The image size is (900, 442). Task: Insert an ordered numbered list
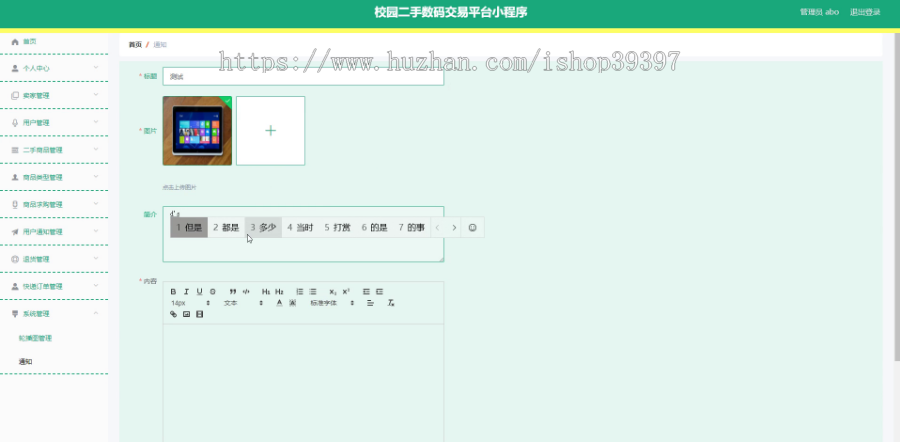click(x=300, y=292)
